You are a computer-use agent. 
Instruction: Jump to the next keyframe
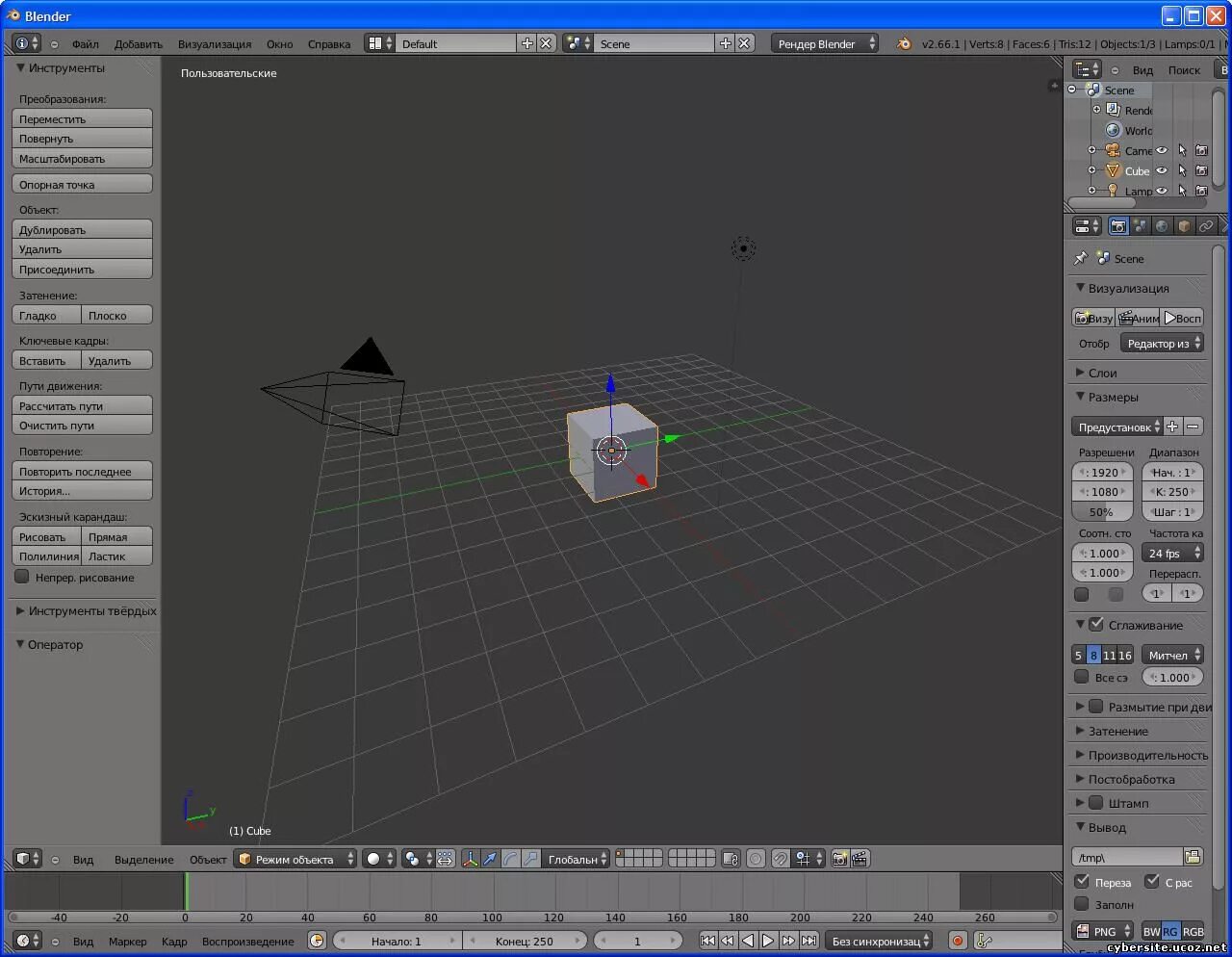point(788,941)
